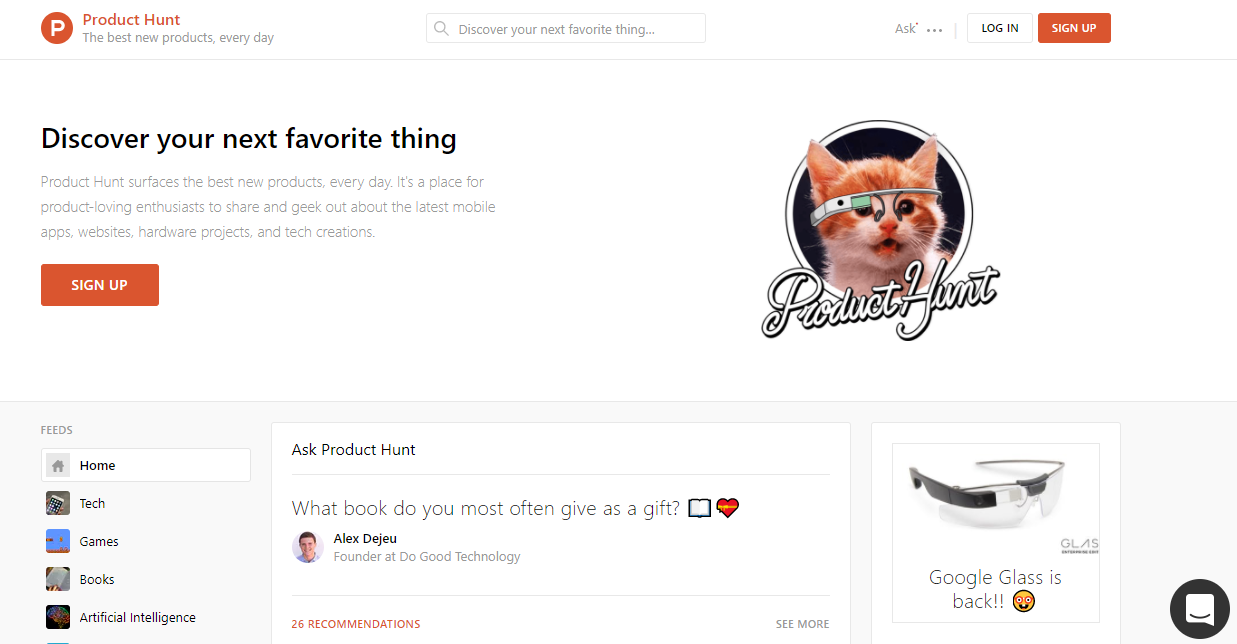Click Alex Dejeu's avatar
Viewport: 1237px width, 644px height.
[307, 547]
